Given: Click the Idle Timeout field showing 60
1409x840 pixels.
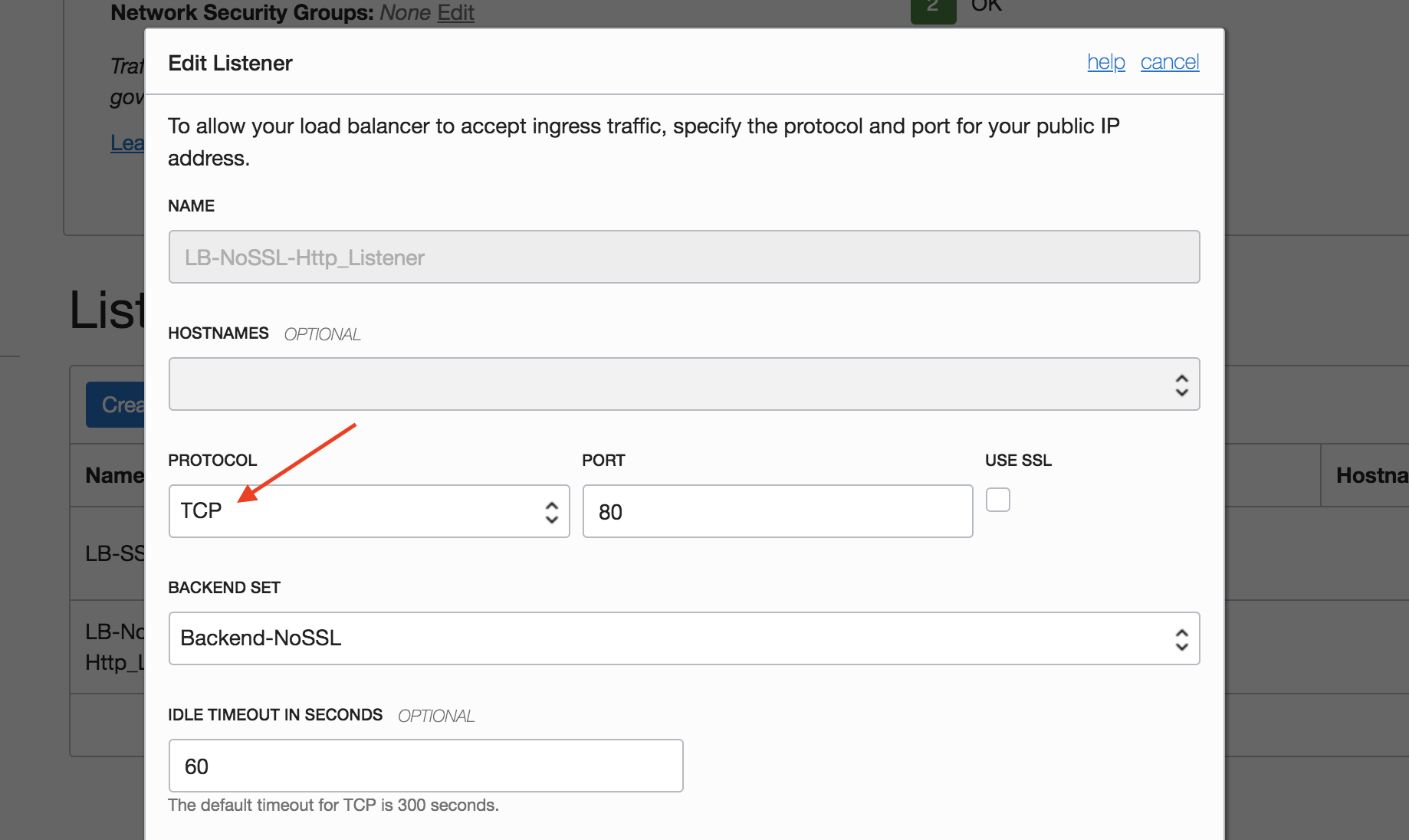Looking at the screenshot, I should (x=425, y=766).
